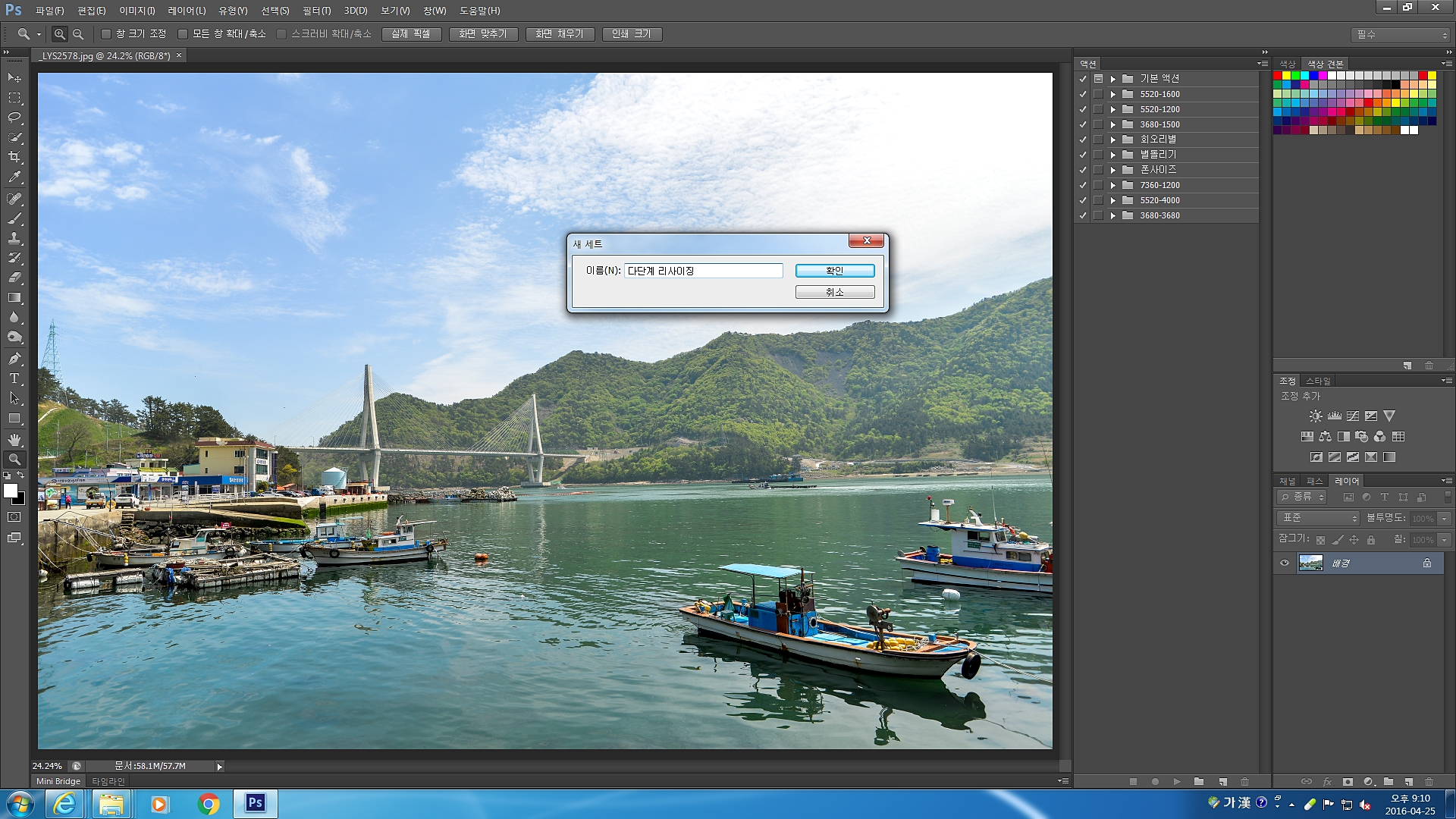1456x819 pixels.
Task: Add Brightness/Contrast adjustment icon
Action: (1316, 416)
